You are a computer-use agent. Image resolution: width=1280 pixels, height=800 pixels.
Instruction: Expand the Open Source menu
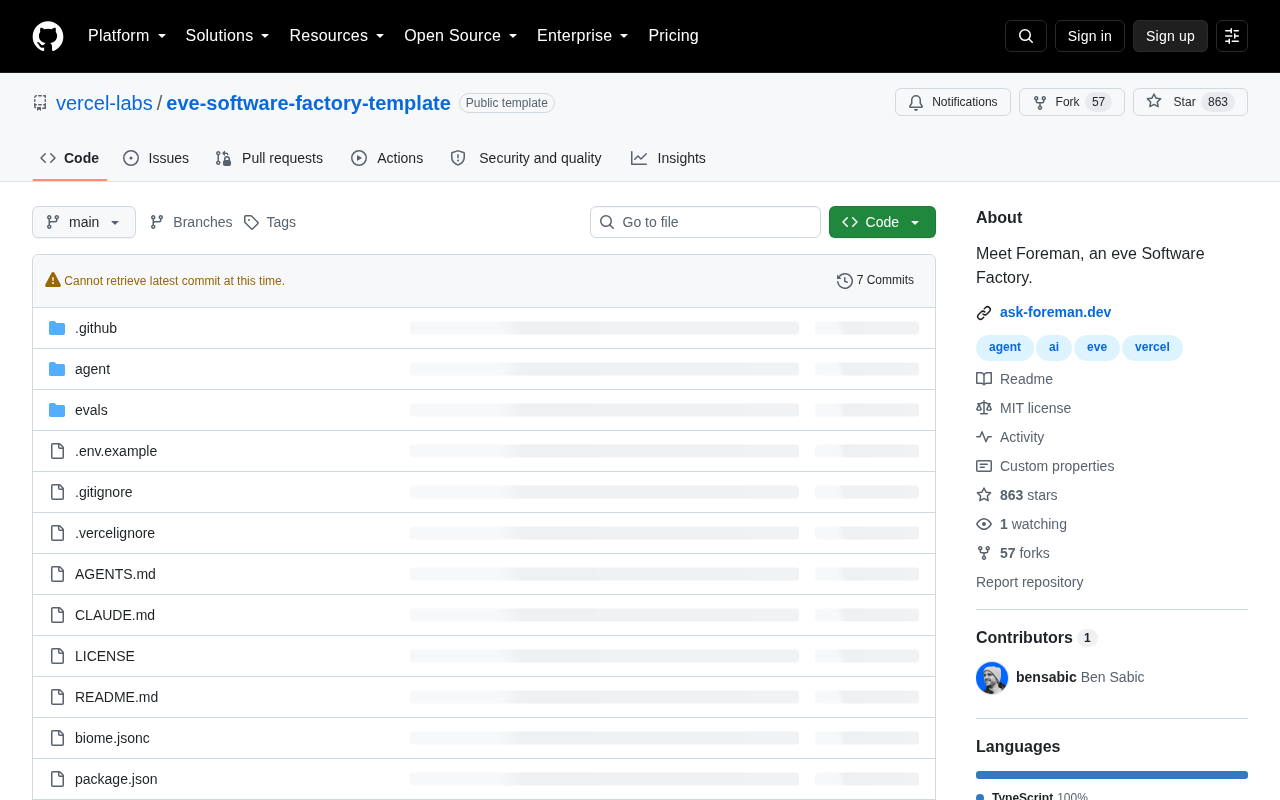pos(461,36)
